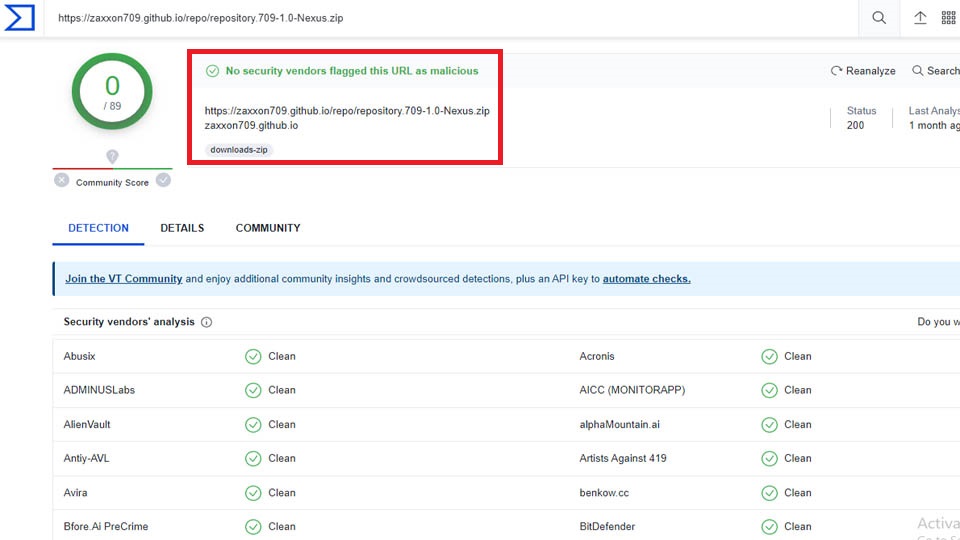Click the BitDefender Clean check icon

pyautogui.click(x=769, y=527)
